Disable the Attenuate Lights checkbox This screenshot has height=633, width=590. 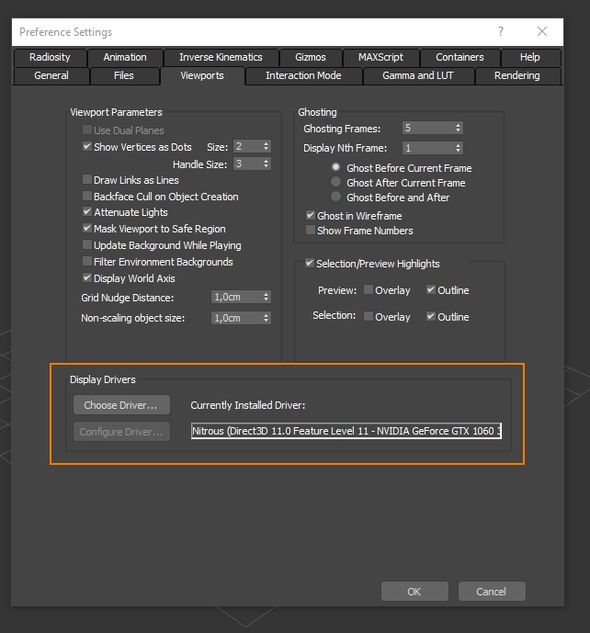click(87, 212)
